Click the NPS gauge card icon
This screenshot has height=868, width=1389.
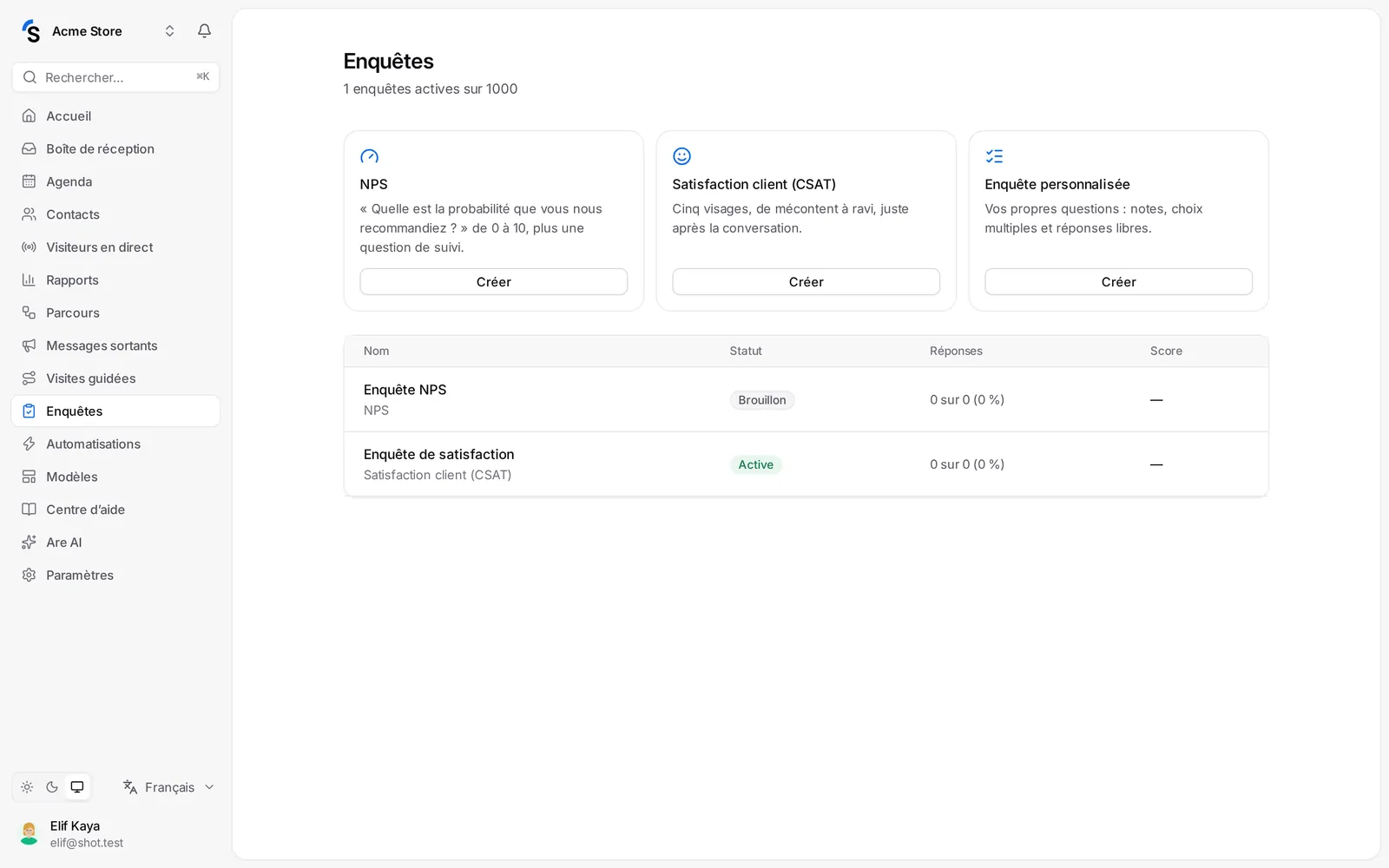click(x=370, y=156)
